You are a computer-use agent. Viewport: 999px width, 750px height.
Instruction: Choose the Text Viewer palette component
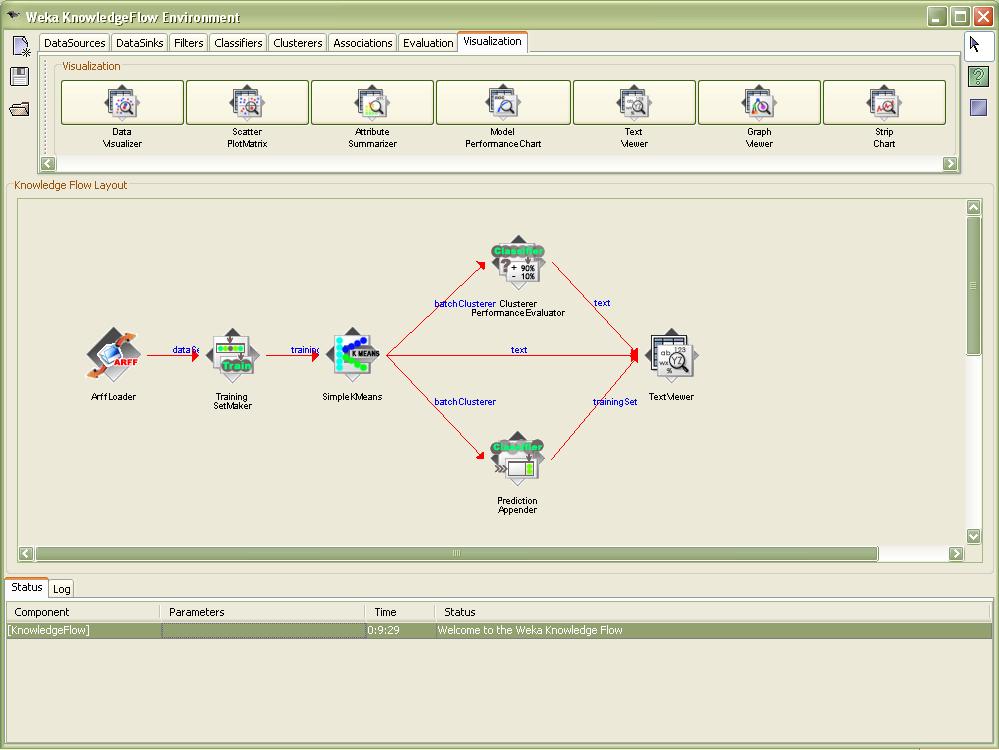pyautogui.click(x=634, y=102)
